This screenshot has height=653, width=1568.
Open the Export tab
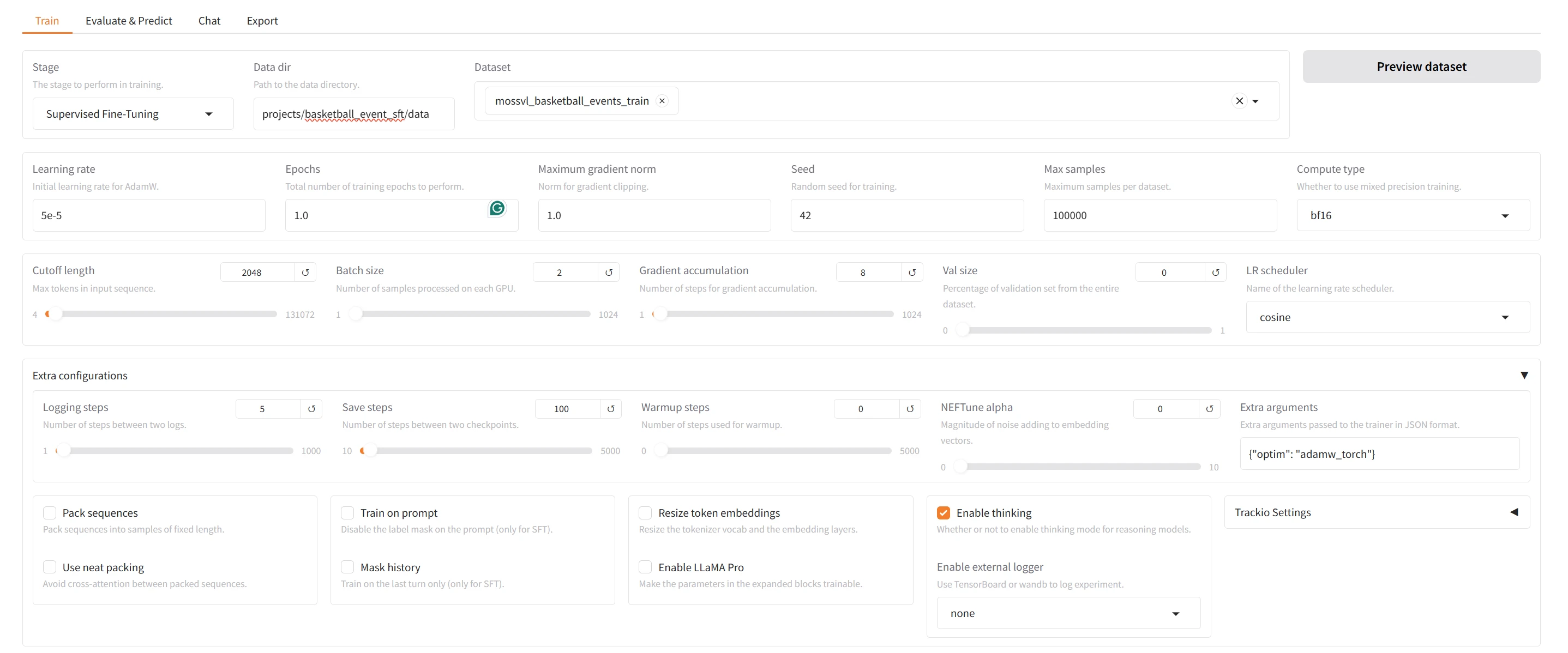262,21
